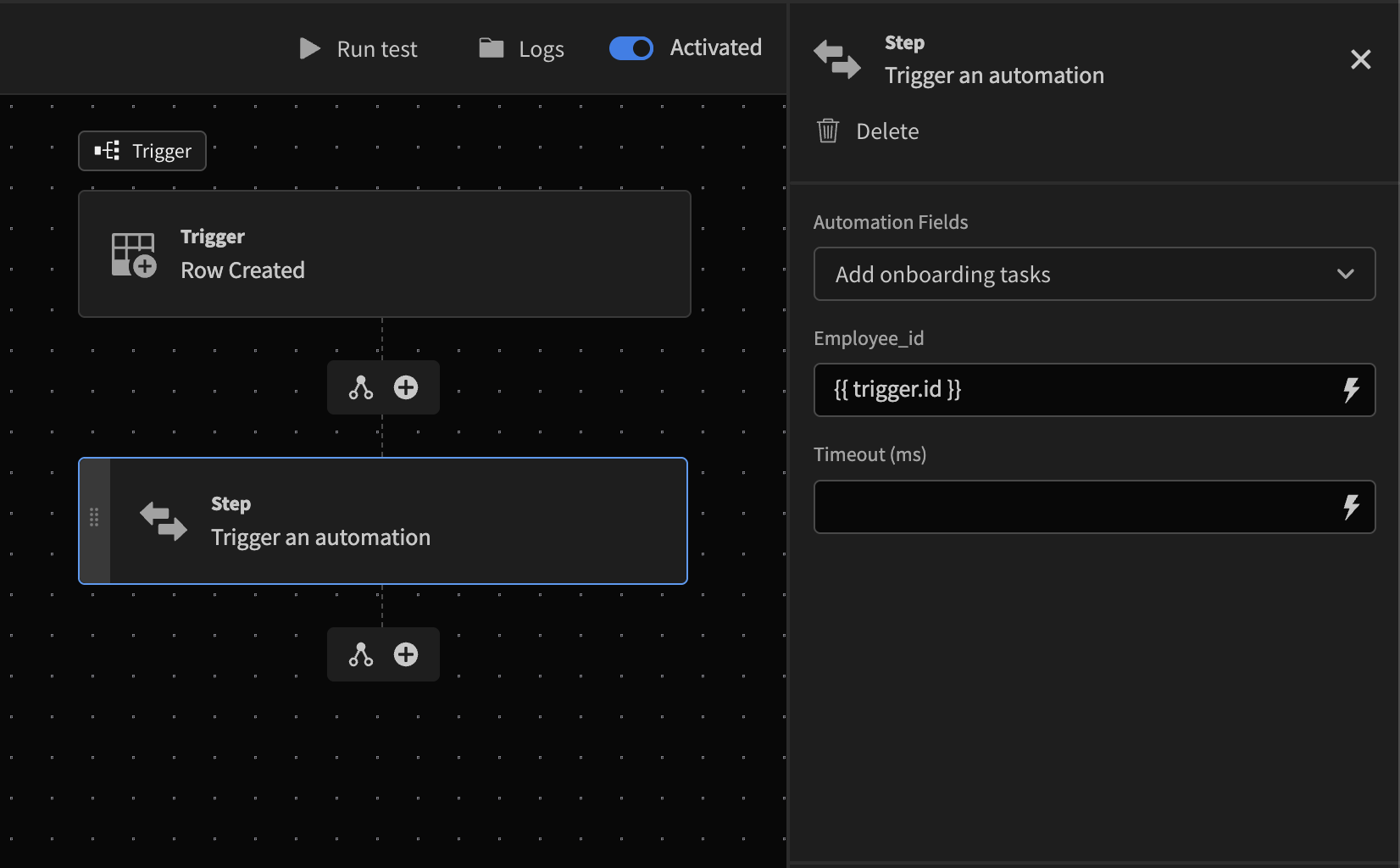1400x868 pixels.
Task: Click the Run test play icon
Action: tap(310, 48)
